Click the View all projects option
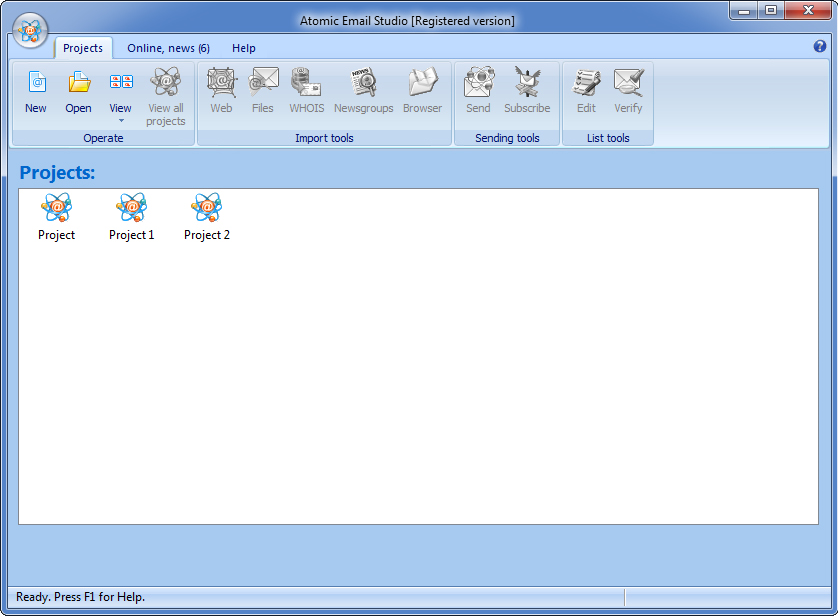 165,95
